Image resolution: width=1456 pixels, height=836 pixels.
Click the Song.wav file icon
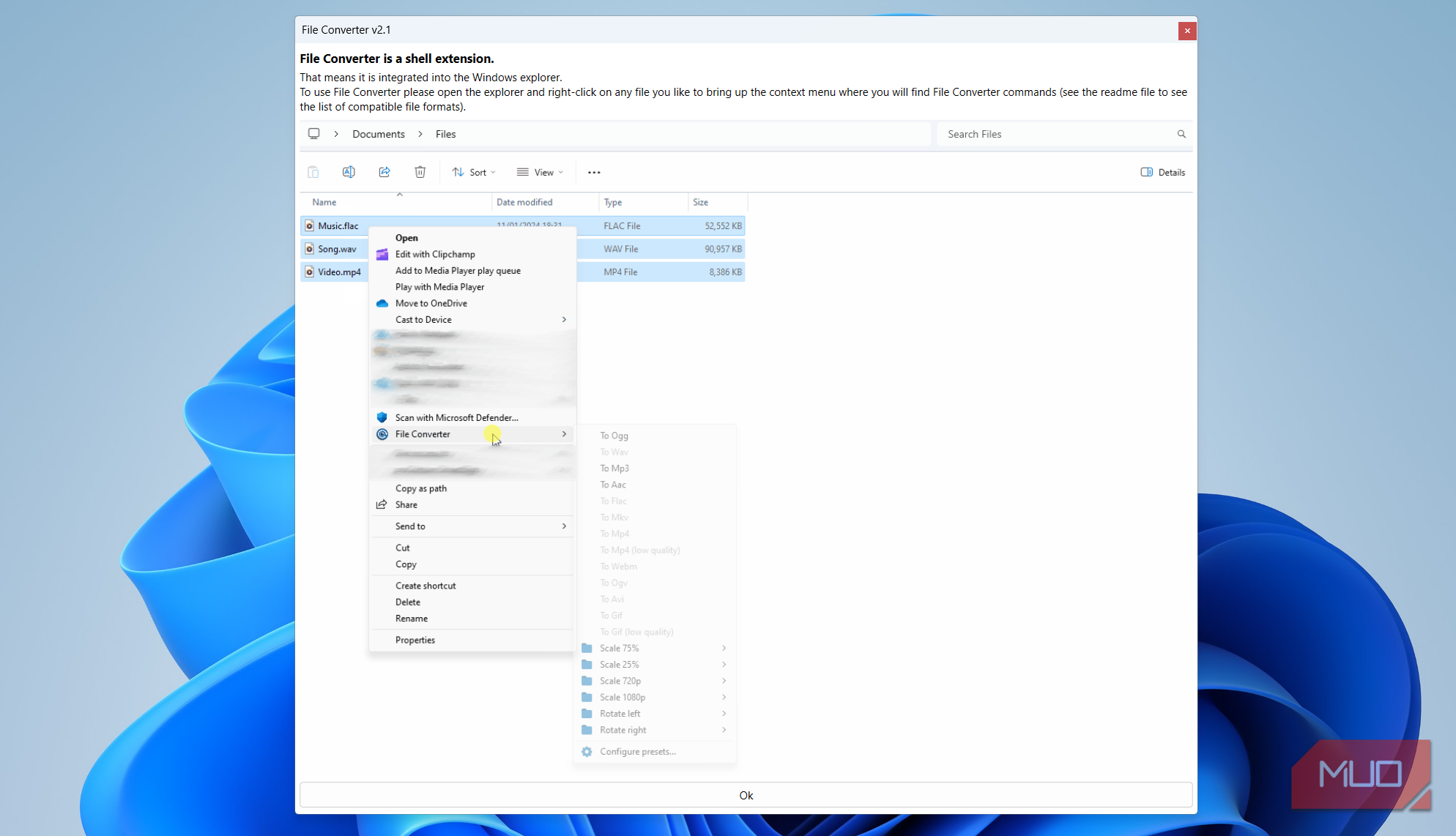[x=309, y=249]
